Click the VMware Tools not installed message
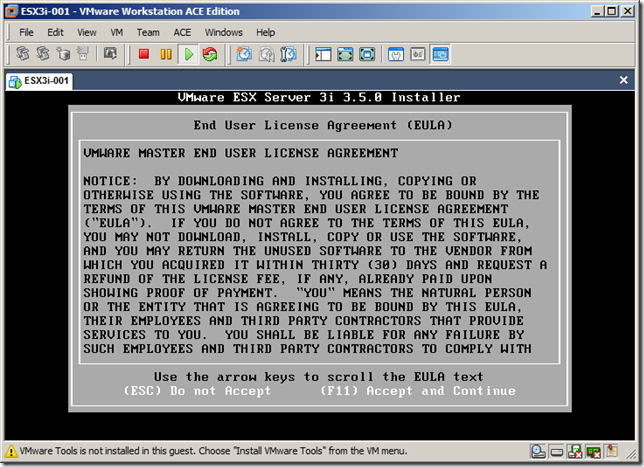This screenshot has width=644, height=467. (x=214, y=451)
